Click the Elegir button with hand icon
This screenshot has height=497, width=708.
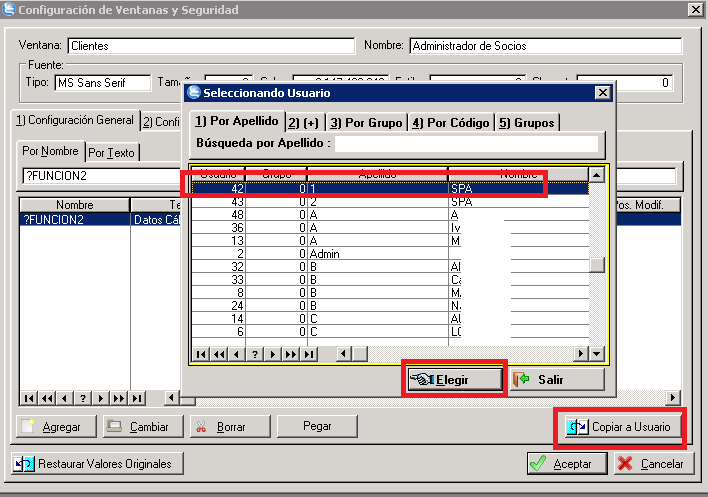455,380
